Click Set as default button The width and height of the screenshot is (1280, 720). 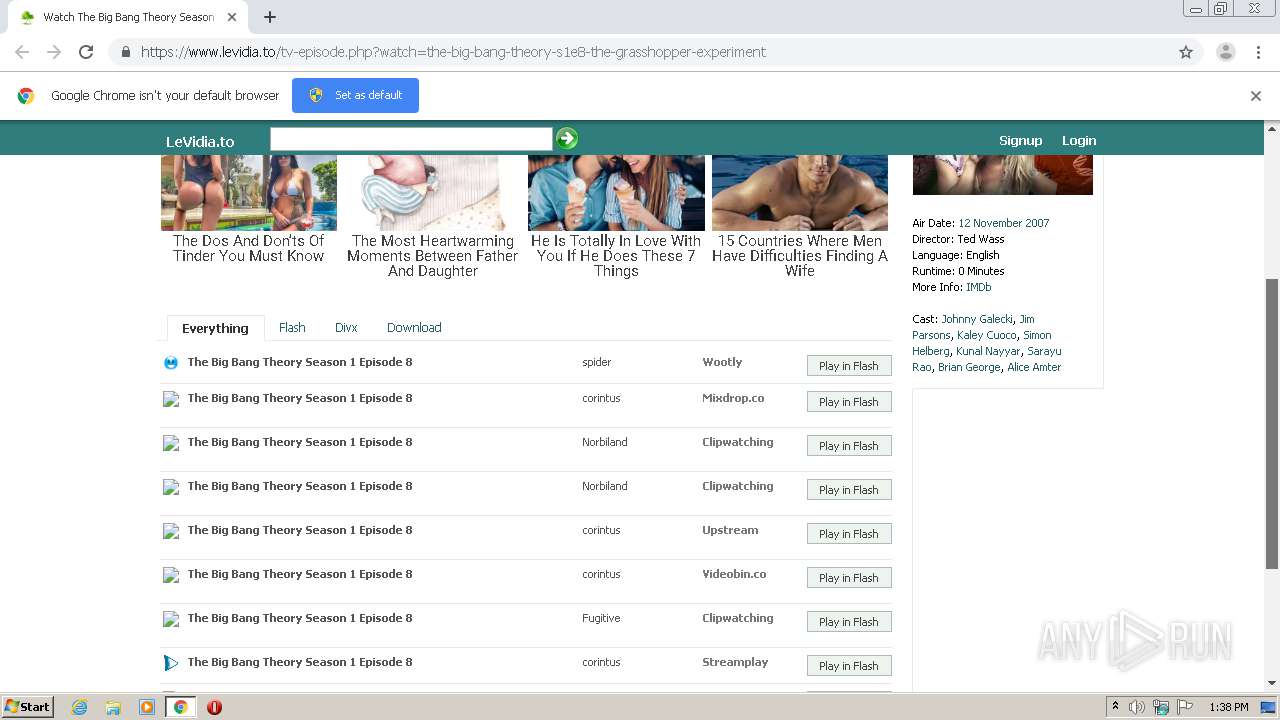click(355, 96)
